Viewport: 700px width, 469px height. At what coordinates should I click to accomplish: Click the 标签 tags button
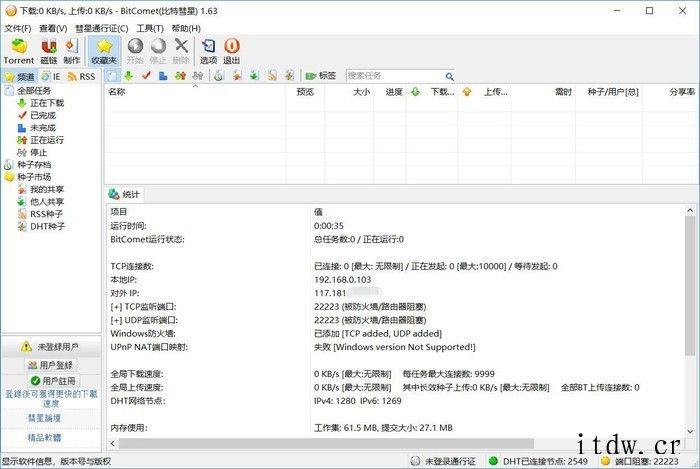[321, 76]
